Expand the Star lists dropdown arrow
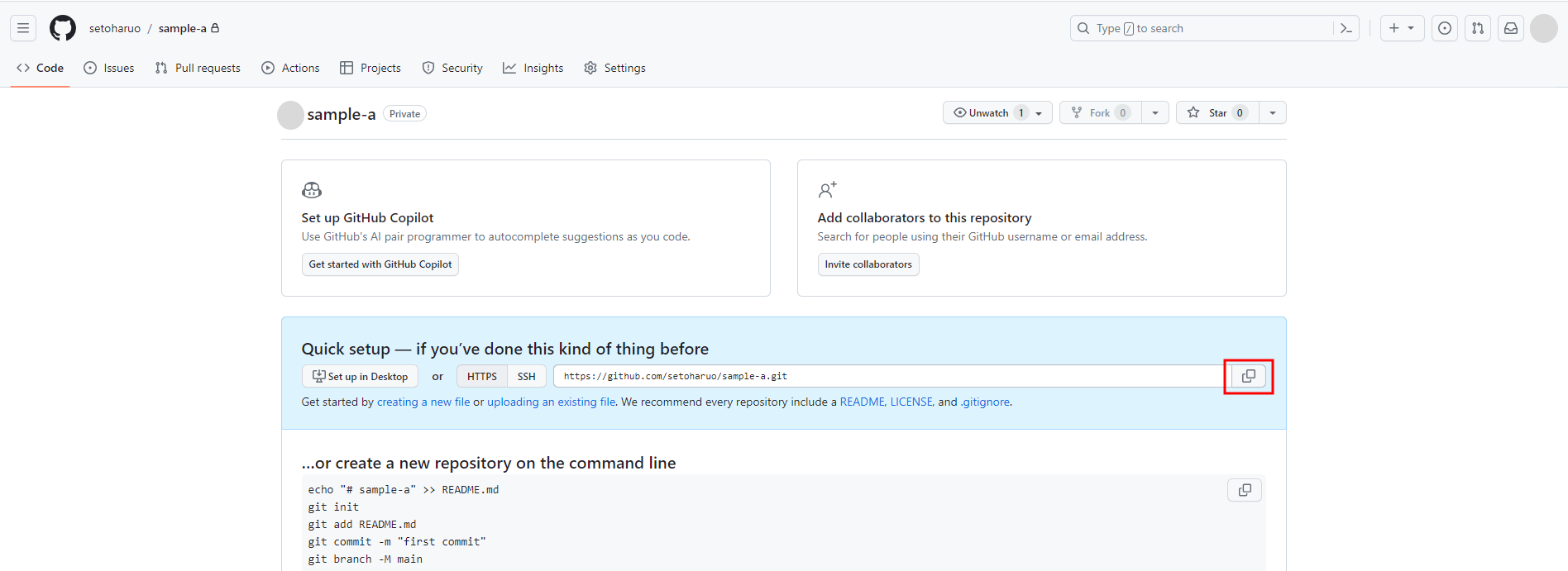This screenshot has width=1568, height=571. [x=1273, y=113]
